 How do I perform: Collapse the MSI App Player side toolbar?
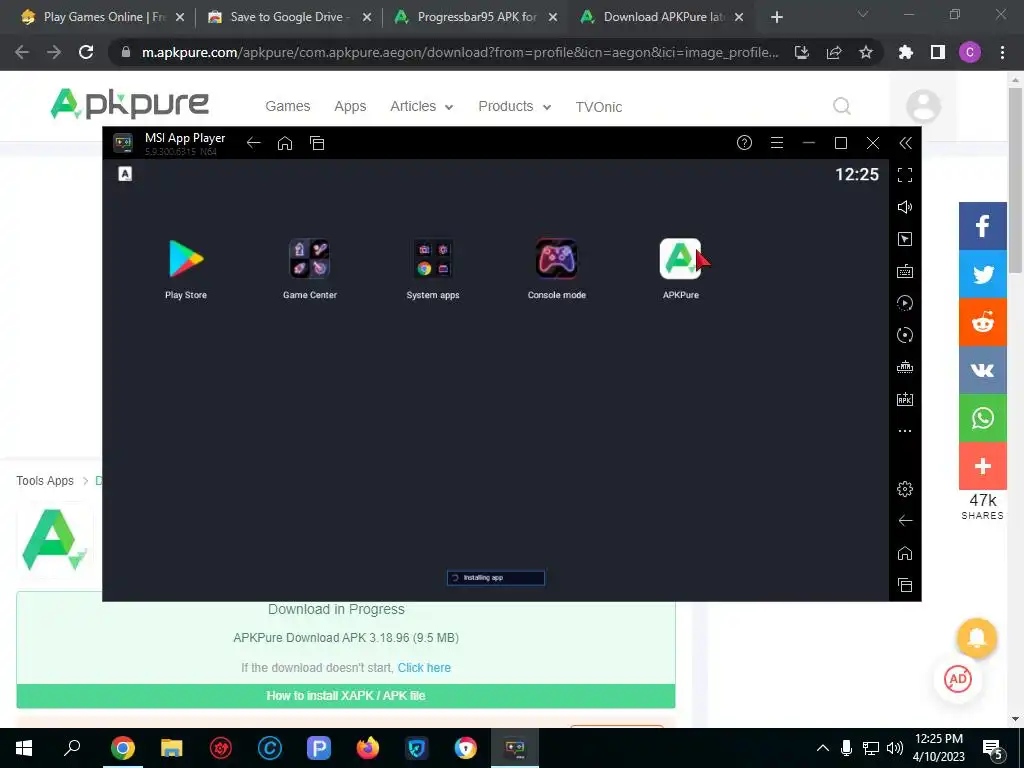[905, 143]
